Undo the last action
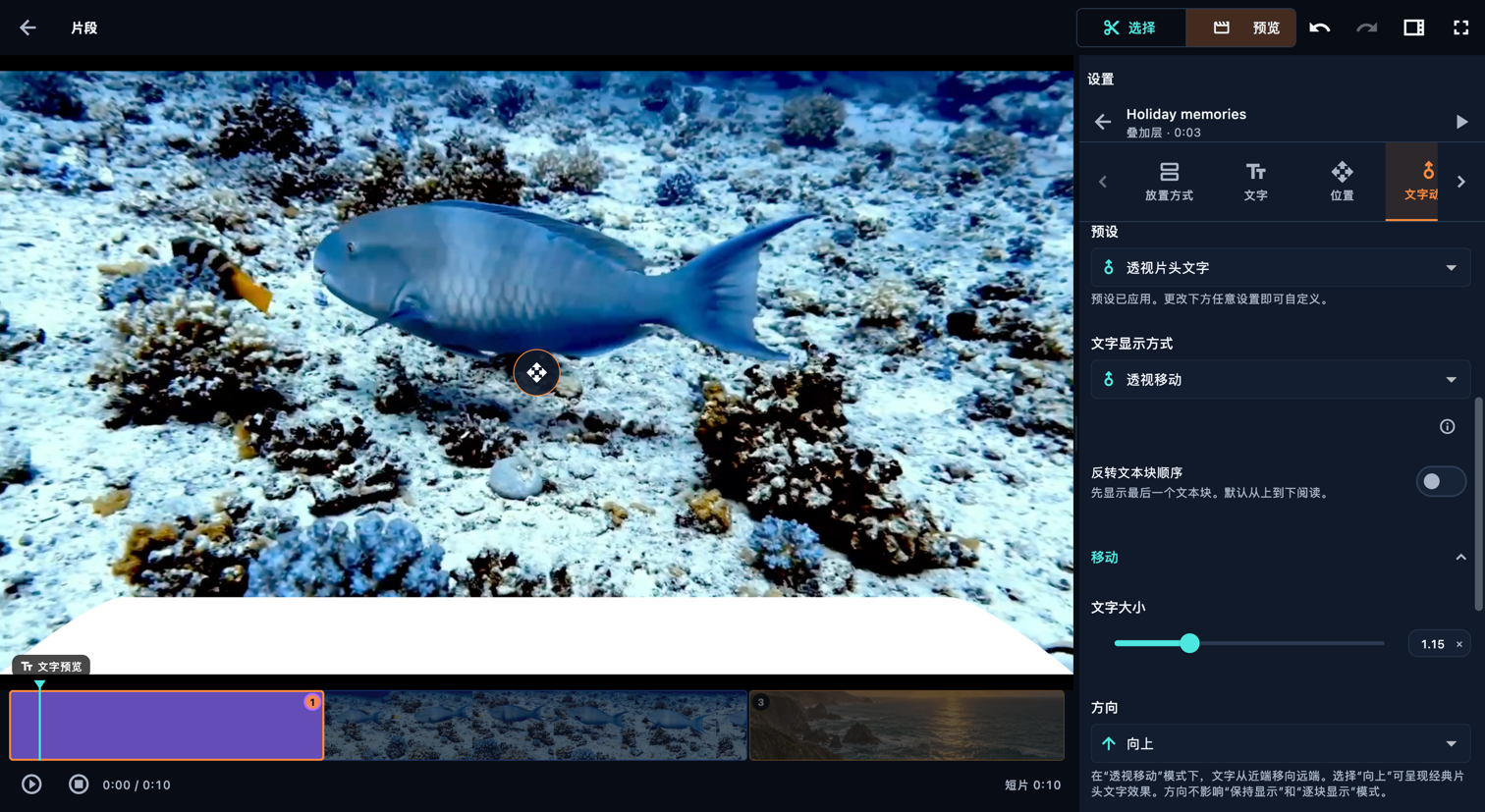The height and width of the screenshot is (812, 1485). point(1319,27)
